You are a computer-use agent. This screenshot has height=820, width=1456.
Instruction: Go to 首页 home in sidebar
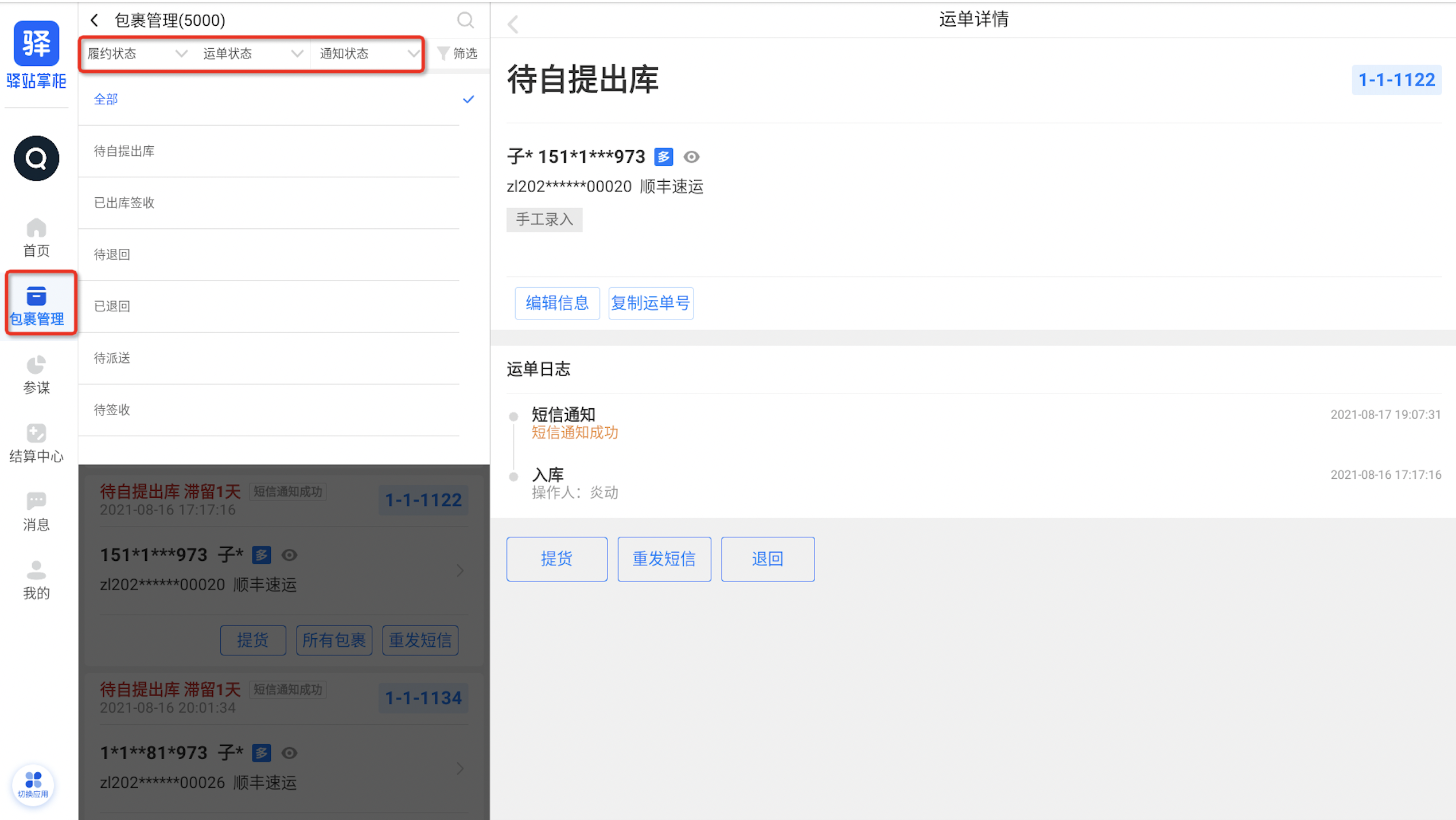(36, 237)
